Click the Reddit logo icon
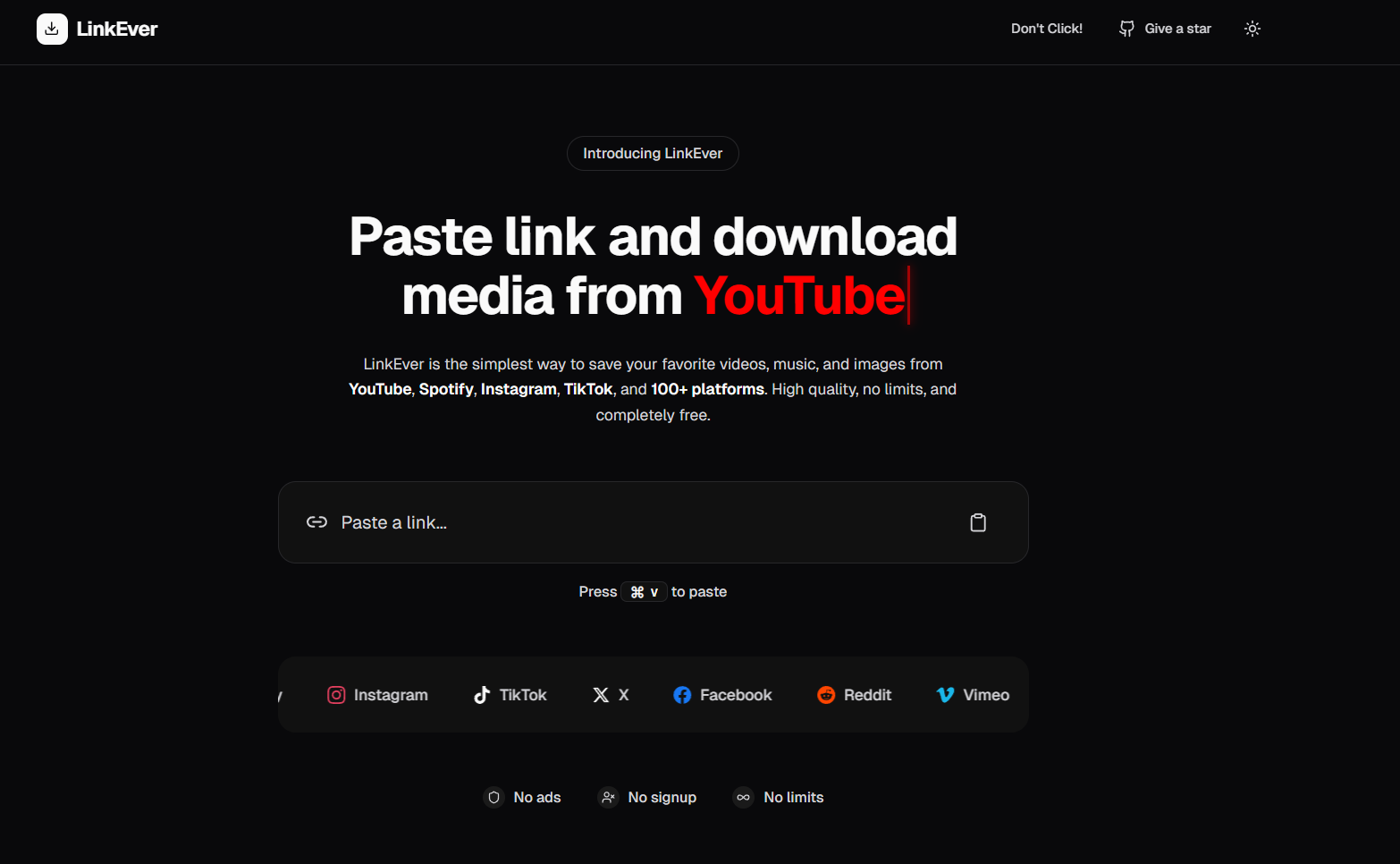 click(x=826, y=695)
